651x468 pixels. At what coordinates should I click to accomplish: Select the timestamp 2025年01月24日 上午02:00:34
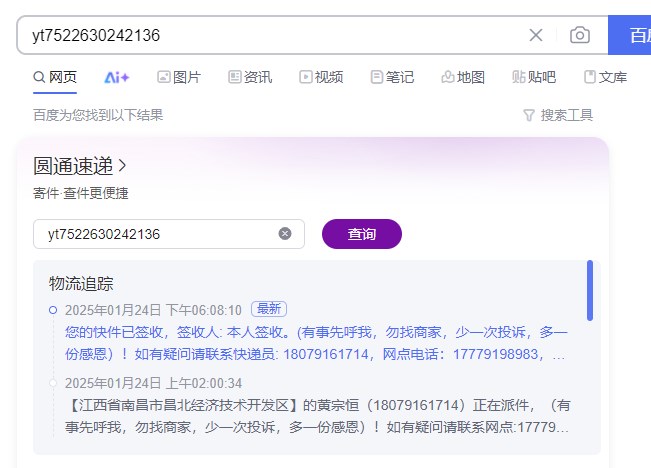click(x=153, y=383)
